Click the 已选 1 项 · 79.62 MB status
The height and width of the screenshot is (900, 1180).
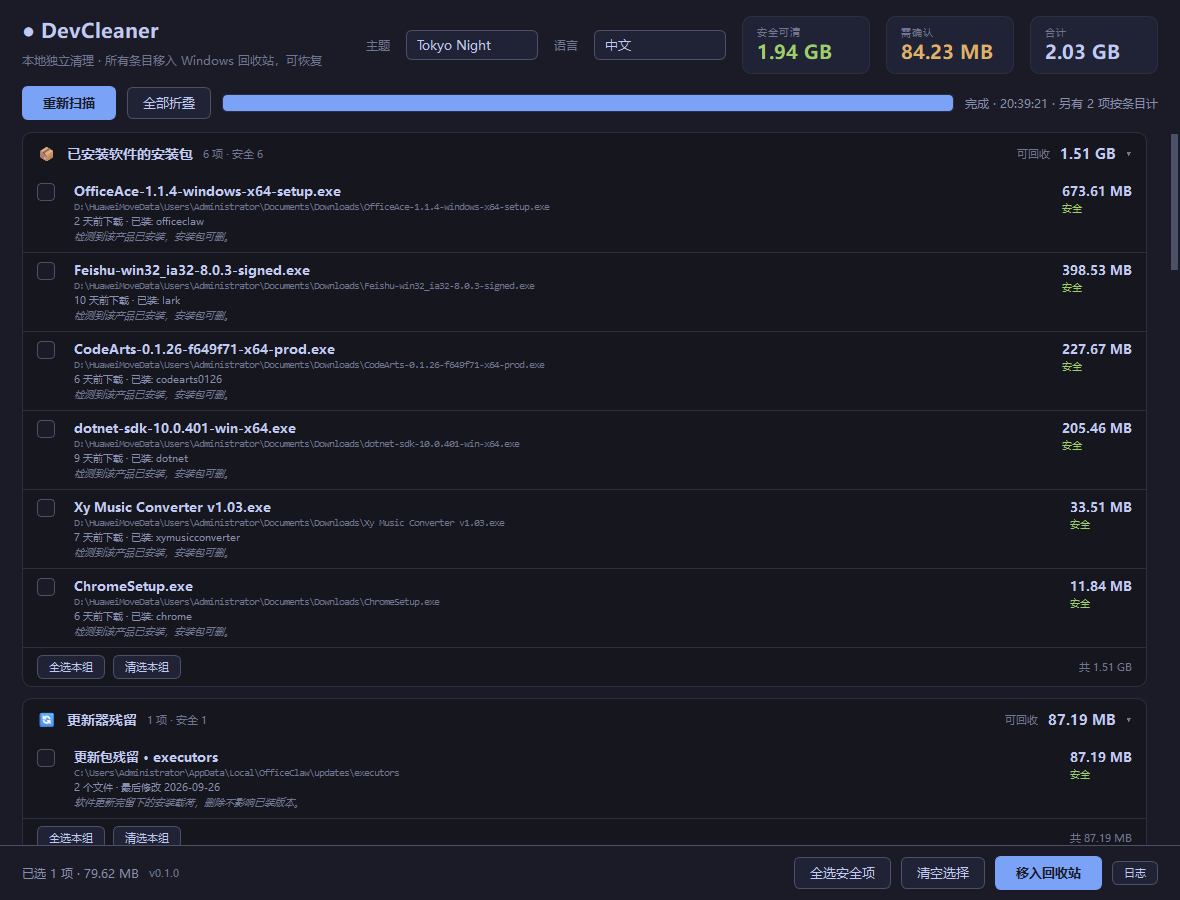[81, 874]
